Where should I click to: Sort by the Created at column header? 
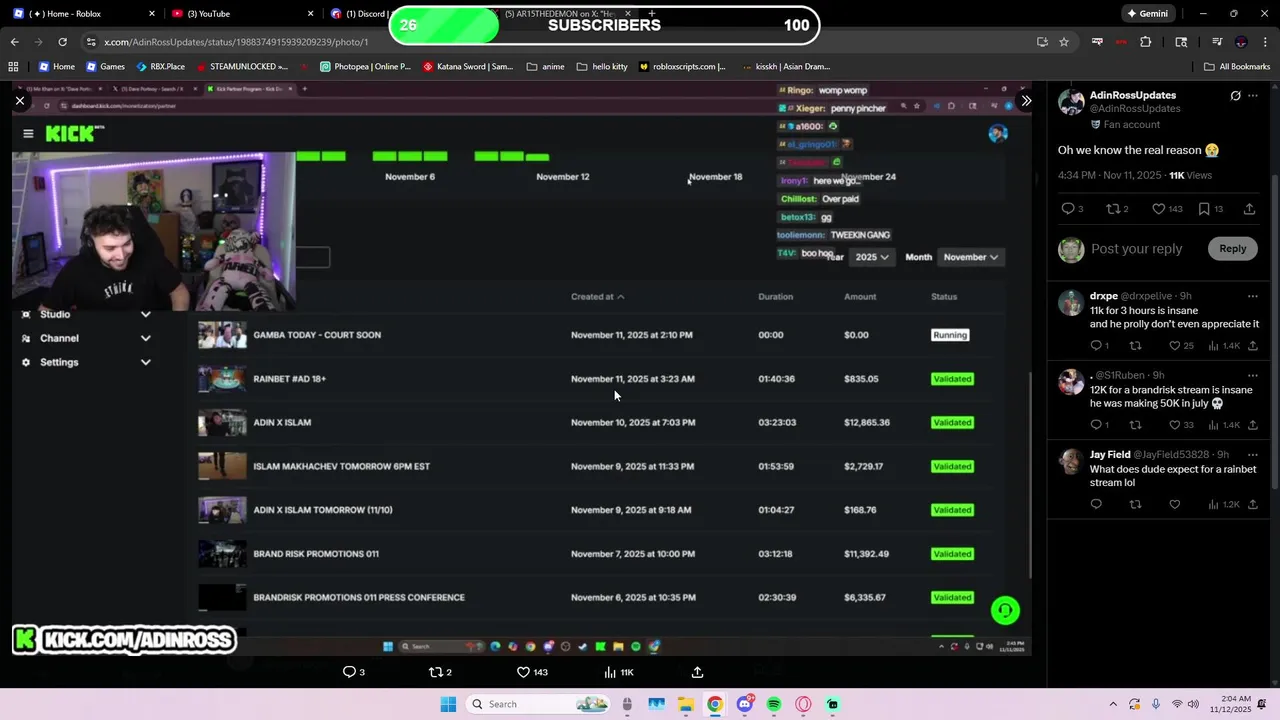tap(597, 297)
